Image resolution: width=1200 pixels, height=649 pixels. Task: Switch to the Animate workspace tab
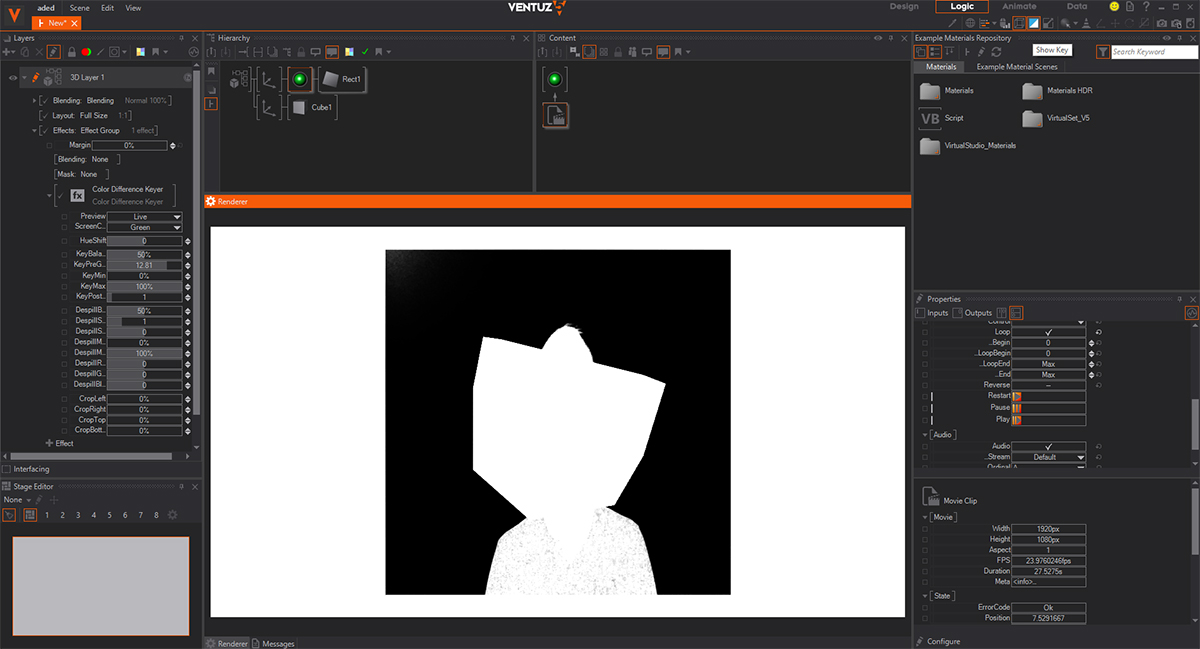(x=1019, y=7)
